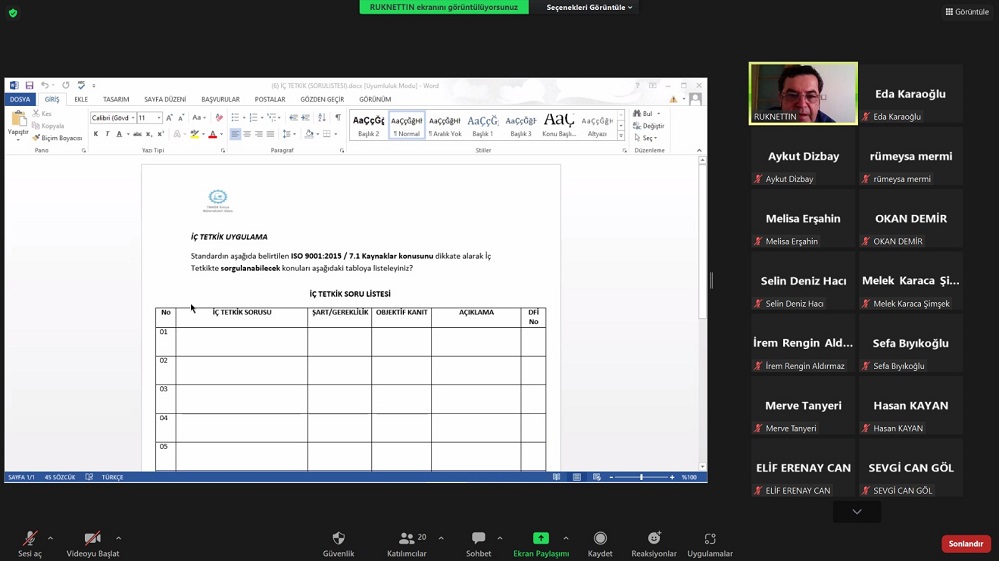Image resolution: width=999 pixels, height=561 pixels.
Task: Select Eda Karaoğlu participant tile
Action: point(910,94)
